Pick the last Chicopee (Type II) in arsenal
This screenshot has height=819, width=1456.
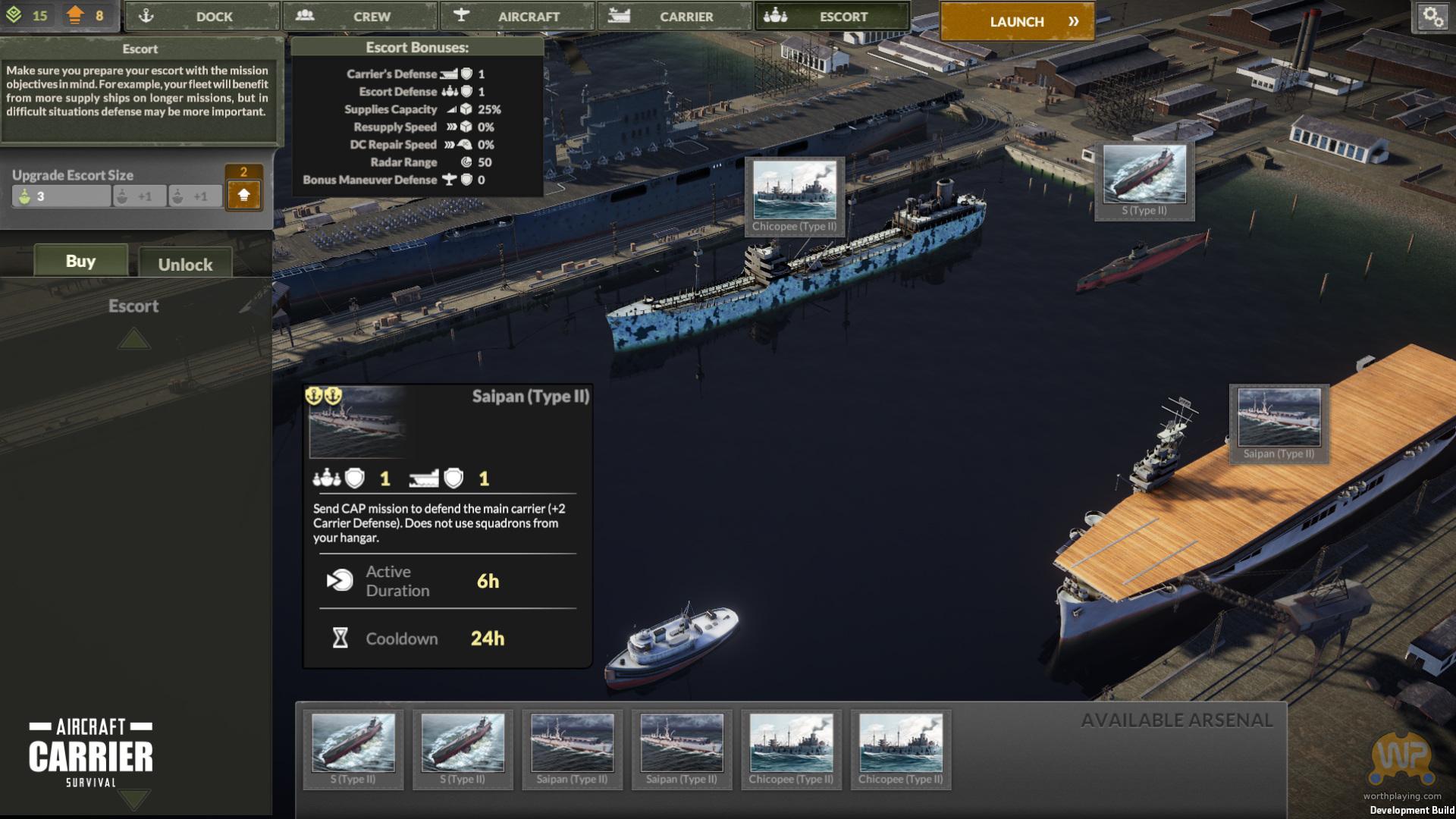coord(900,748)
